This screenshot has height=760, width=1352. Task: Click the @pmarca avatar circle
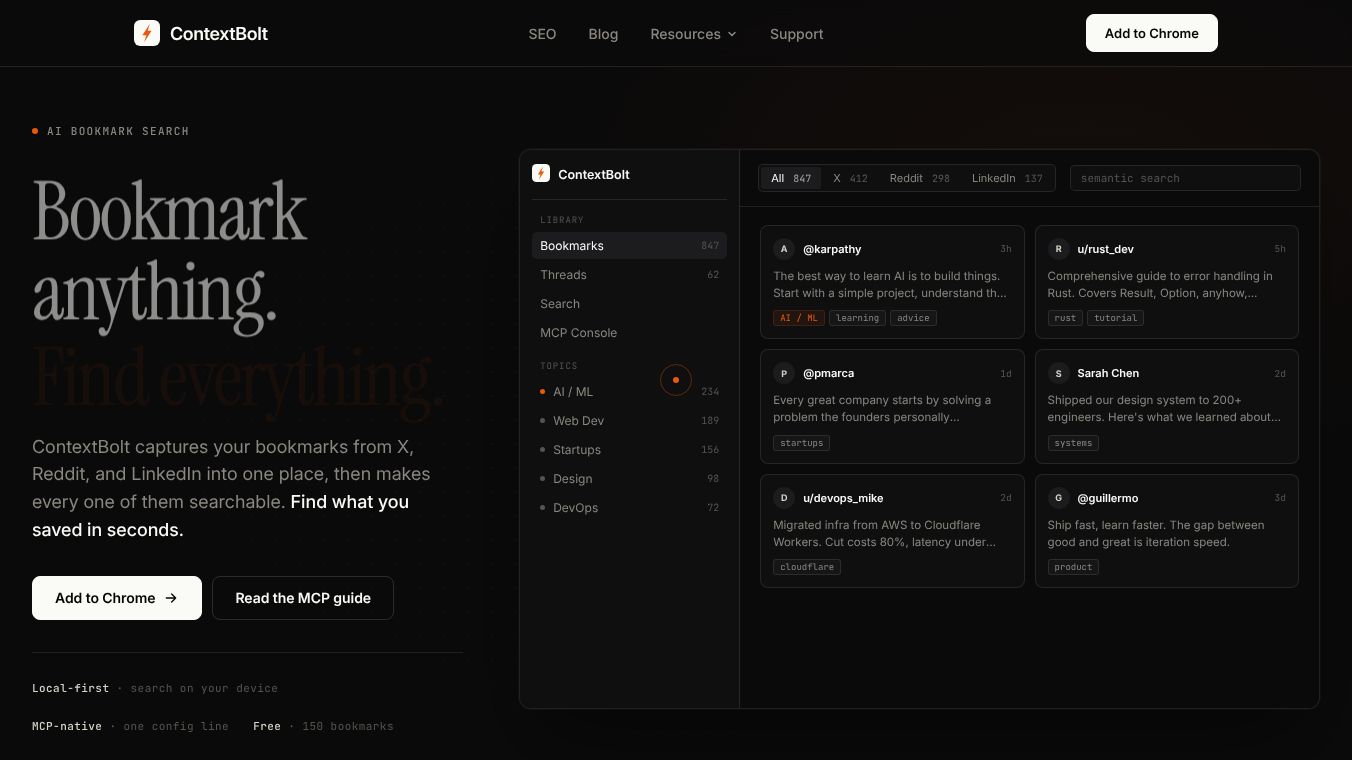784,373
